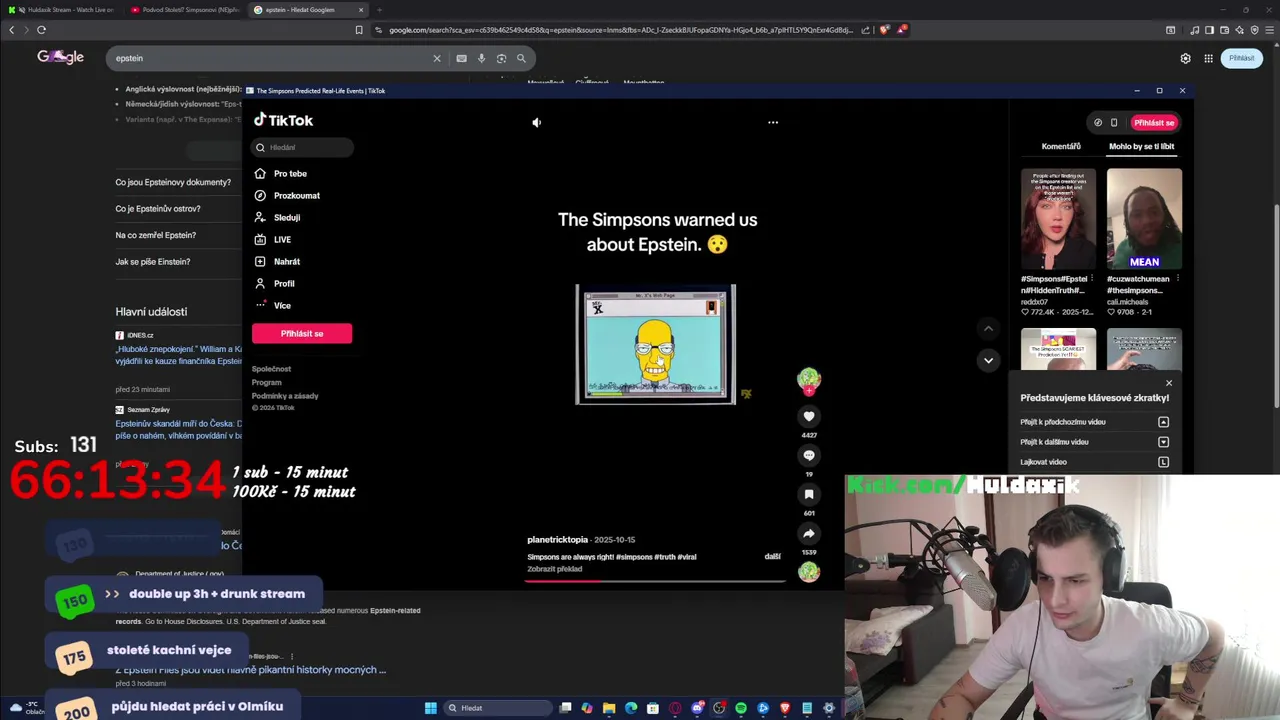Open the three-dot menu above the video
This screenshot has width=1280, height=720.
[773, 122]
